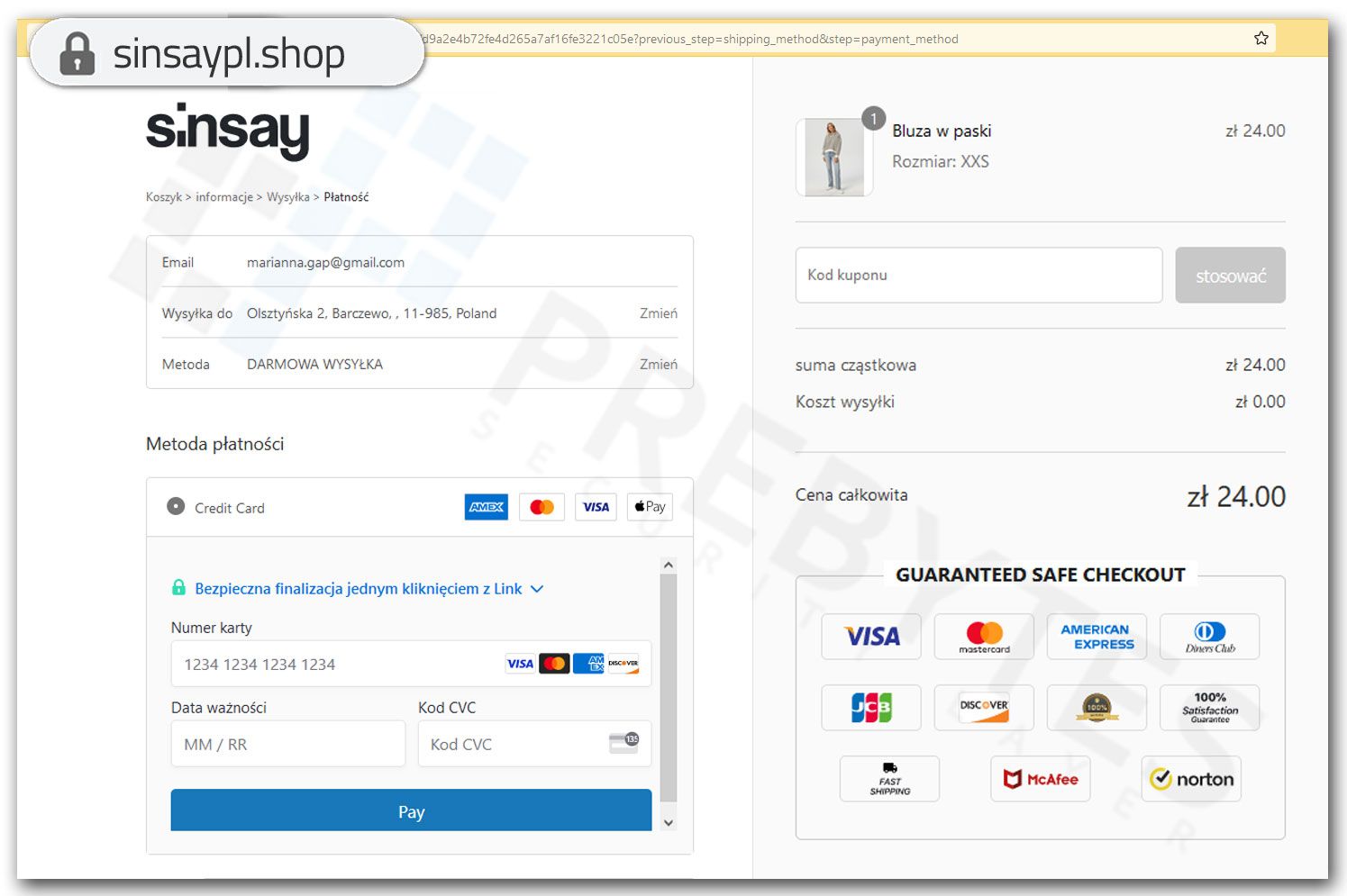Click the green lock icon beside Link checkout
Viewport: 1347px width, 896px height.
[x=178, y=588]
